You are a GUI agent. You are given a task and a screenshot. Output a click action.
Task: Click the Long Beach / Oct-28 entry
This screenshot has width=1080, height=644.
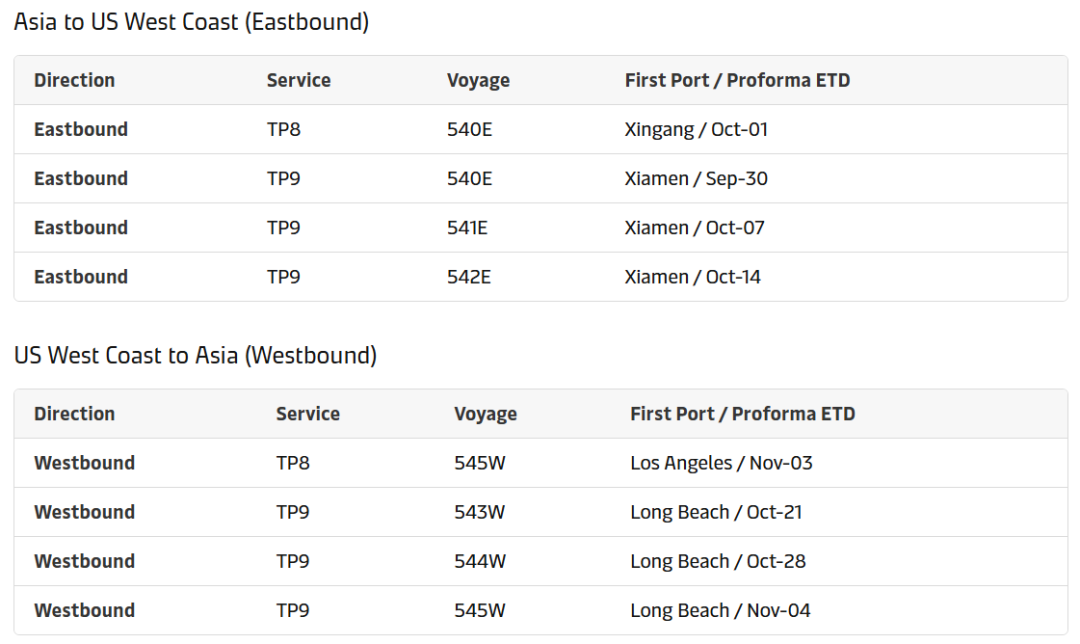[718, 561]
